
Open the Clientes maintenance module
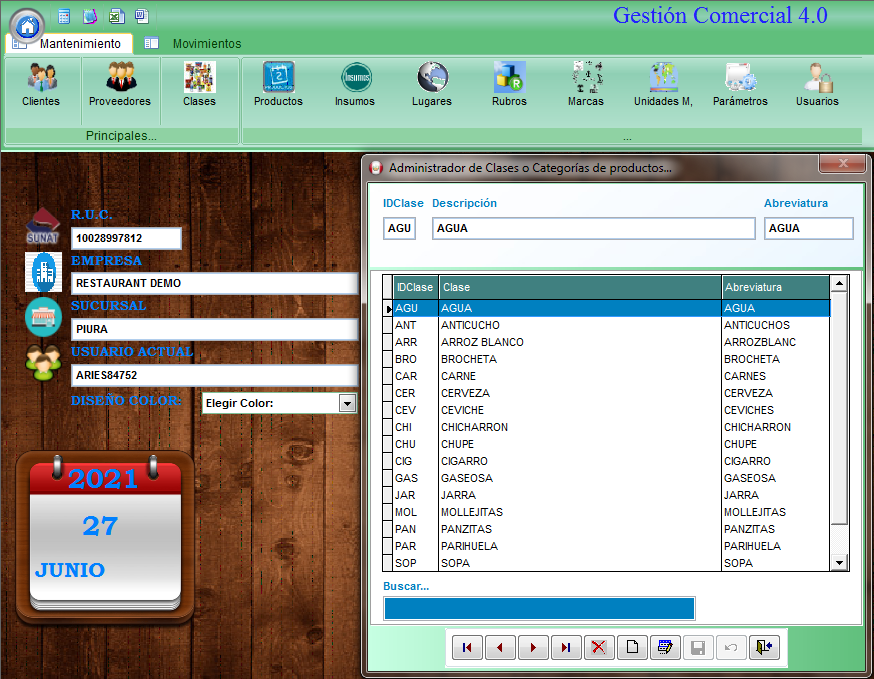[41, 84]
